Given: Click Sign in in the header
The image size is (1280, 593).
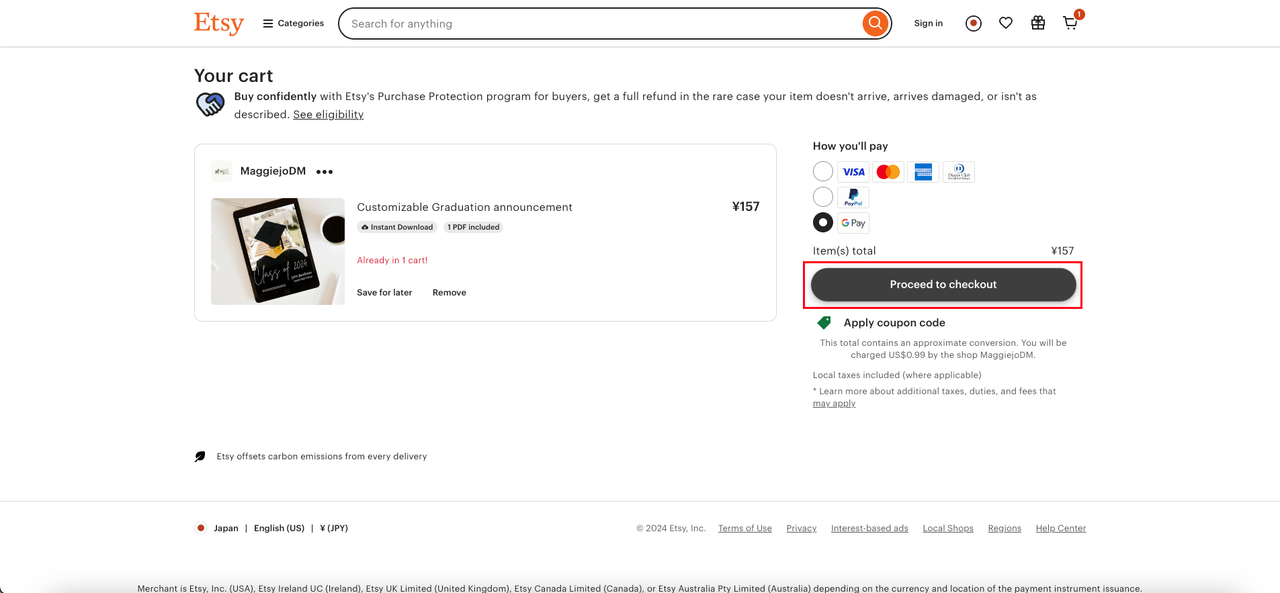Looking at the screenshot, I should click(928, 23).
